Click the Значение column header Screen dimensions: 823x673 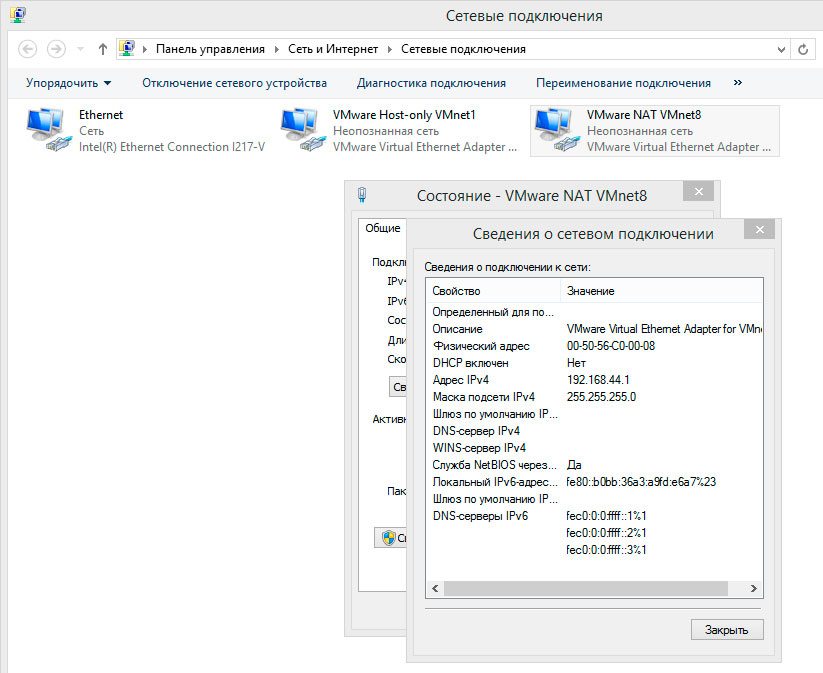662,291
